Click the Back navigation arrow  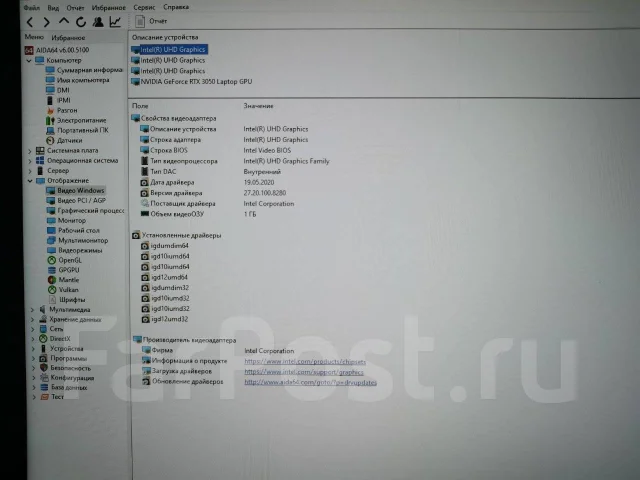pyautogui.click(x=30, y=22)
